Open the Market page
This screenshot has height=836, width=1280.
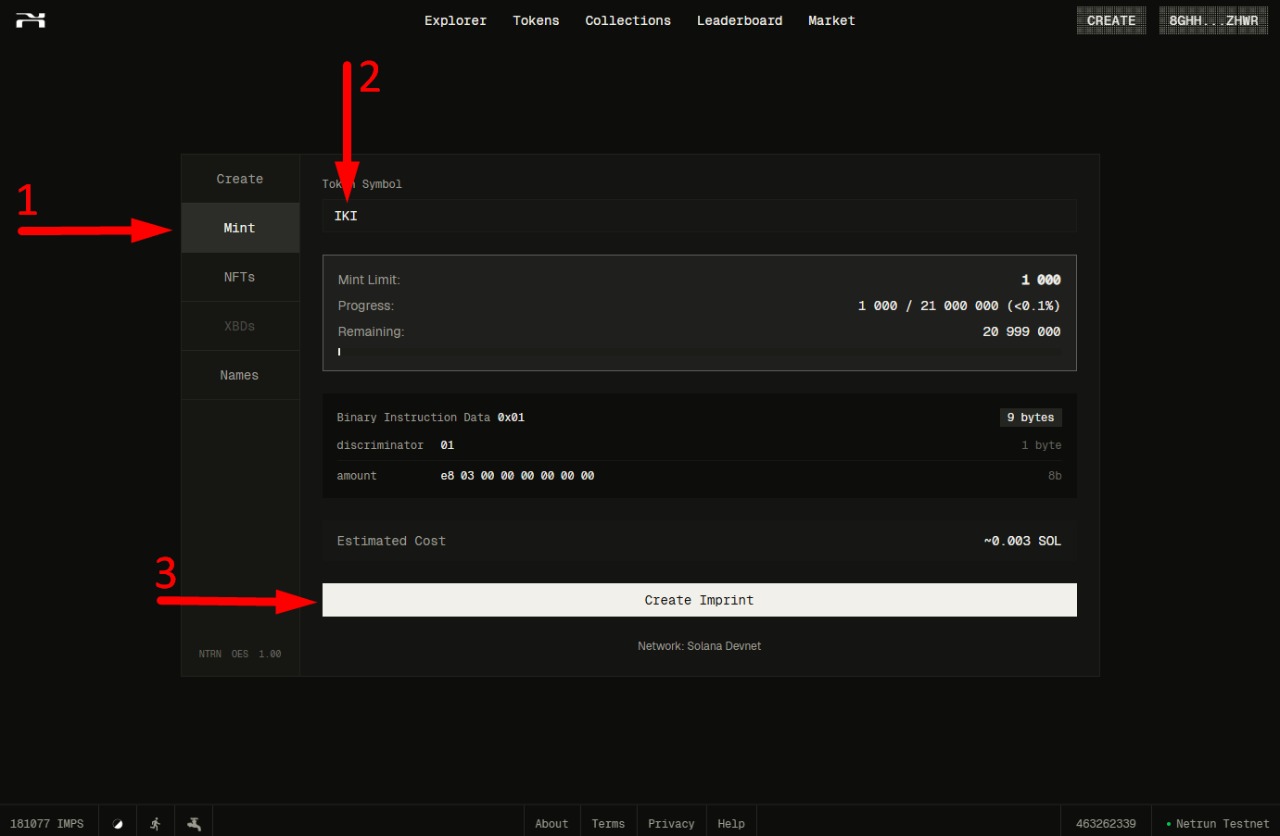click(x=831, y=21)
